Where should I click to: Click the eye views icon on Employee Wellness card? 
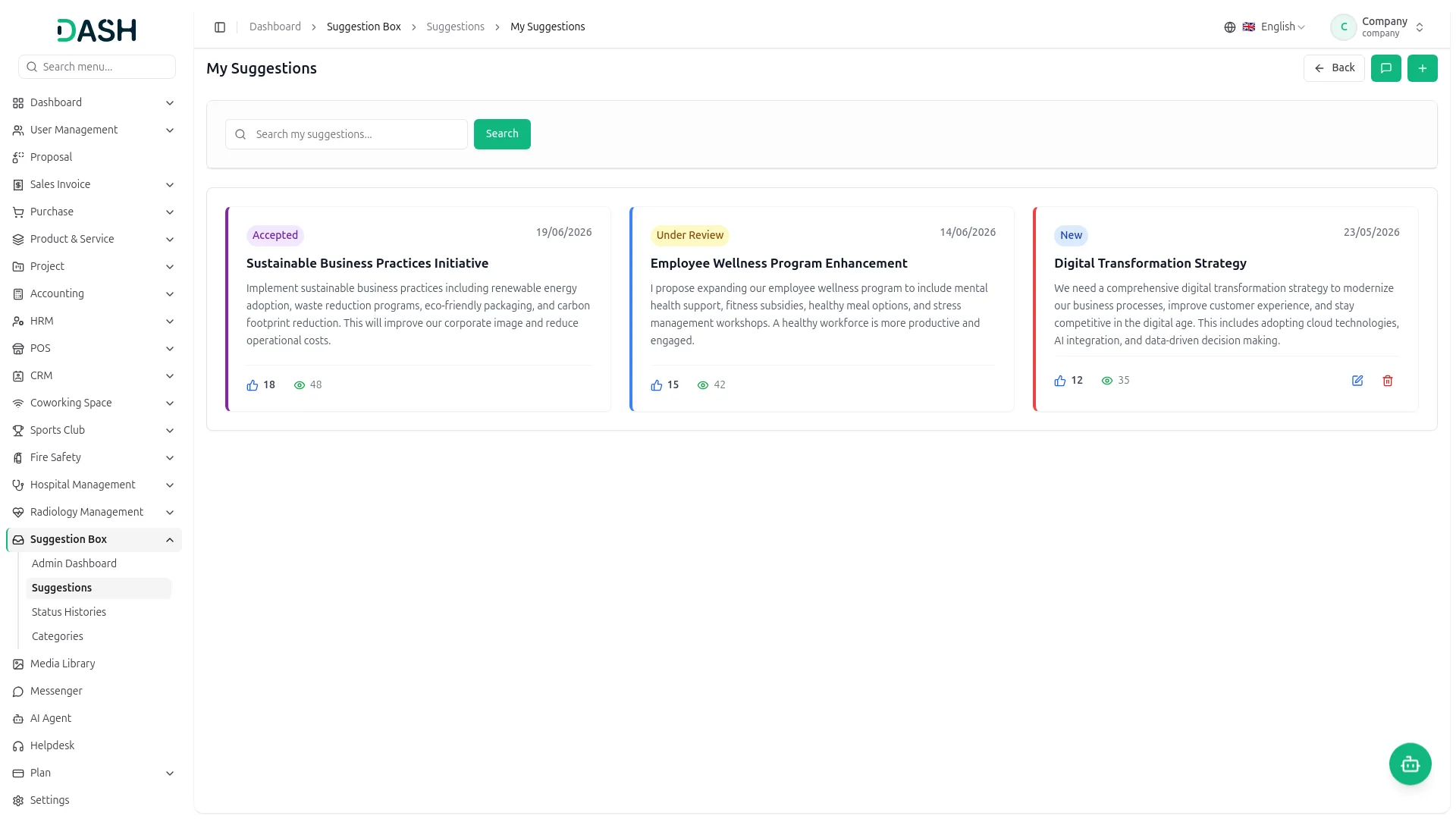coord(703,385)
